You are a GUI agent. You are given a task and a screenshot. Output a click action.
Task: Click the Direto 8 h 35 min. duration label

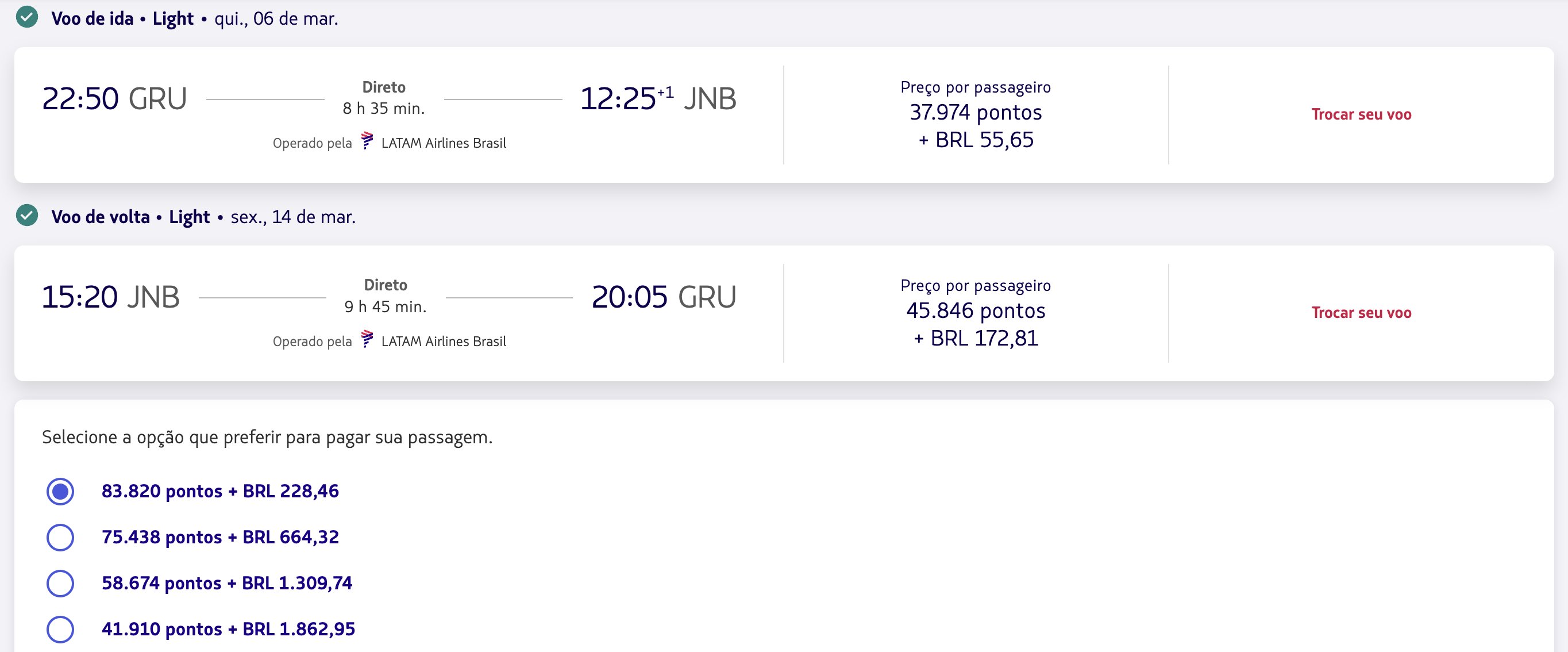(x=384, y=98)
